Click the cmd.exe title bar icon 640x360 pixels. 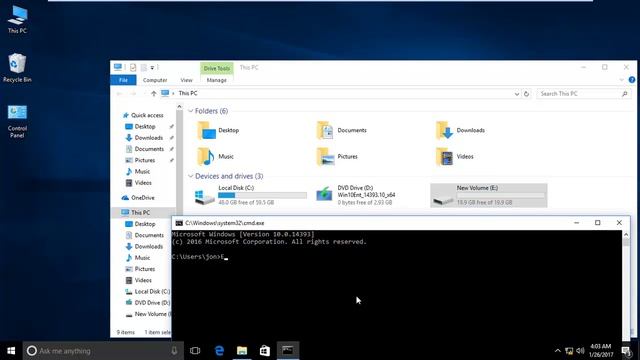click(x=179, y=223)
